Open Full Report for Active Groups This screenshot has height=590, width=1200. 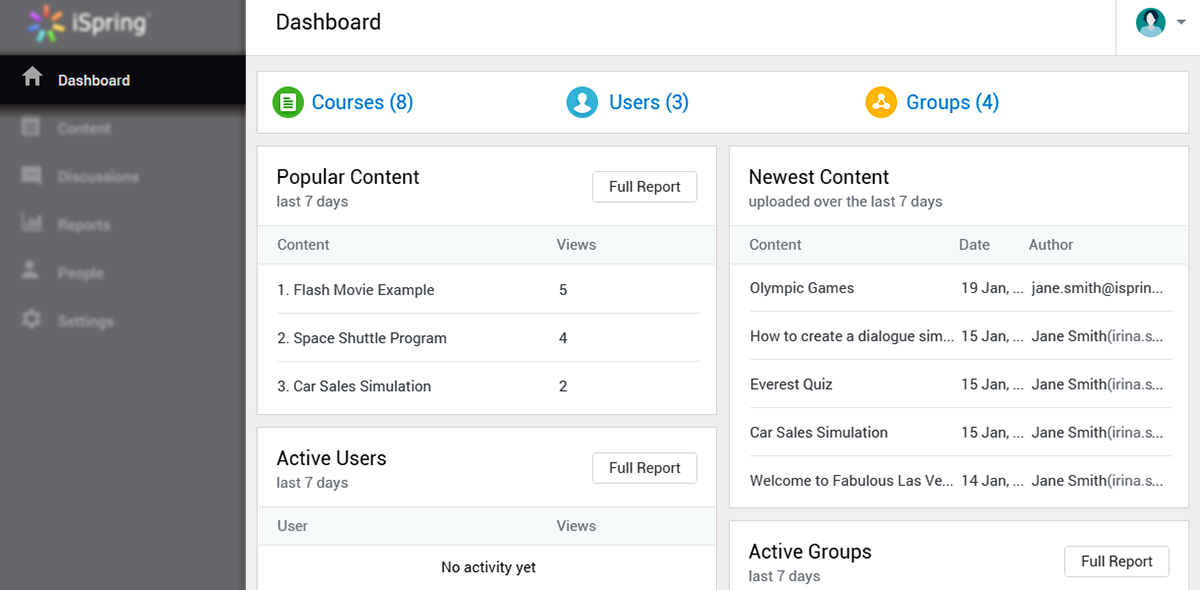(1116, 561)
